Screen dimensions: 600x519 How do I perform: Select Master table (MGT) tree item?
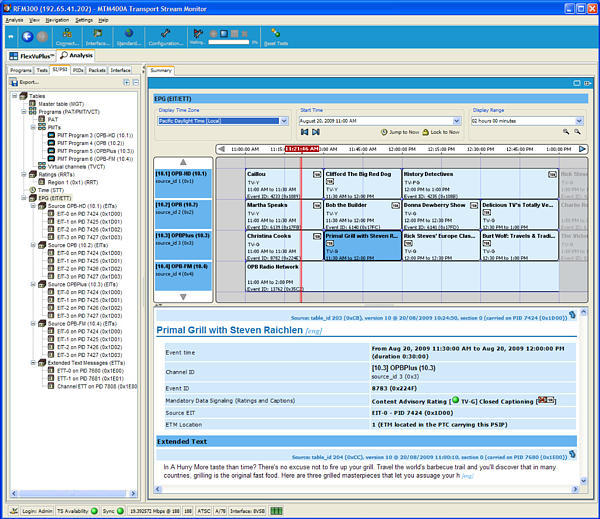tap(58, 104)
